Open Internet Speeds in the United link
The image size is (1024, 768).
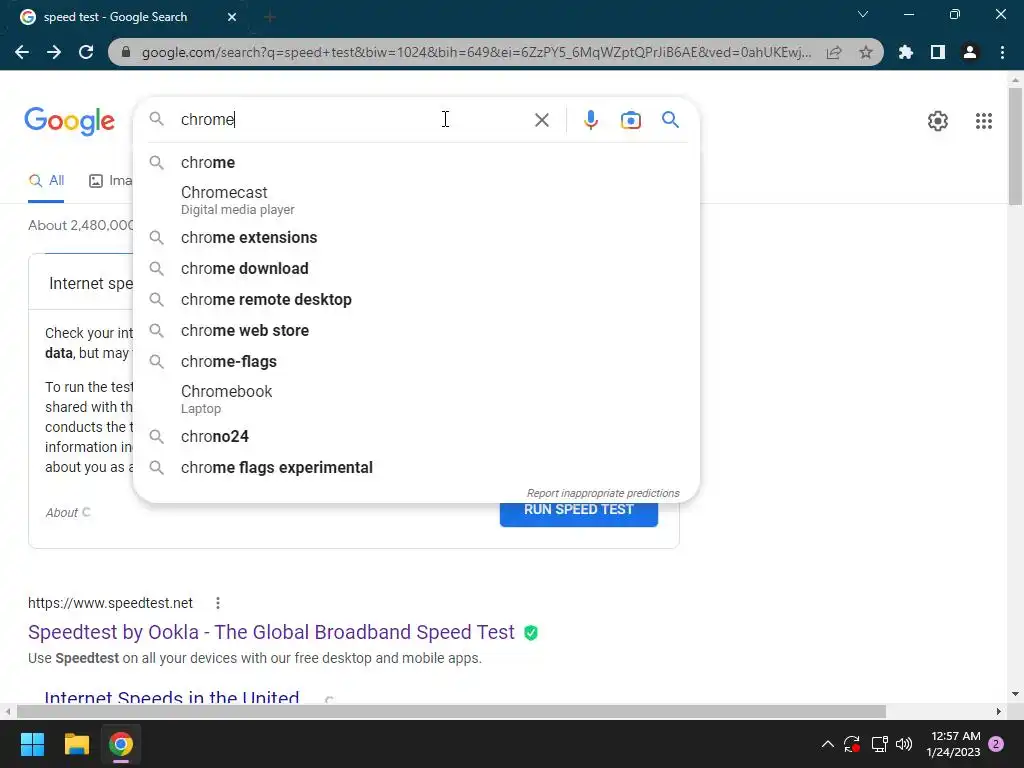click(x=172, y=697)
